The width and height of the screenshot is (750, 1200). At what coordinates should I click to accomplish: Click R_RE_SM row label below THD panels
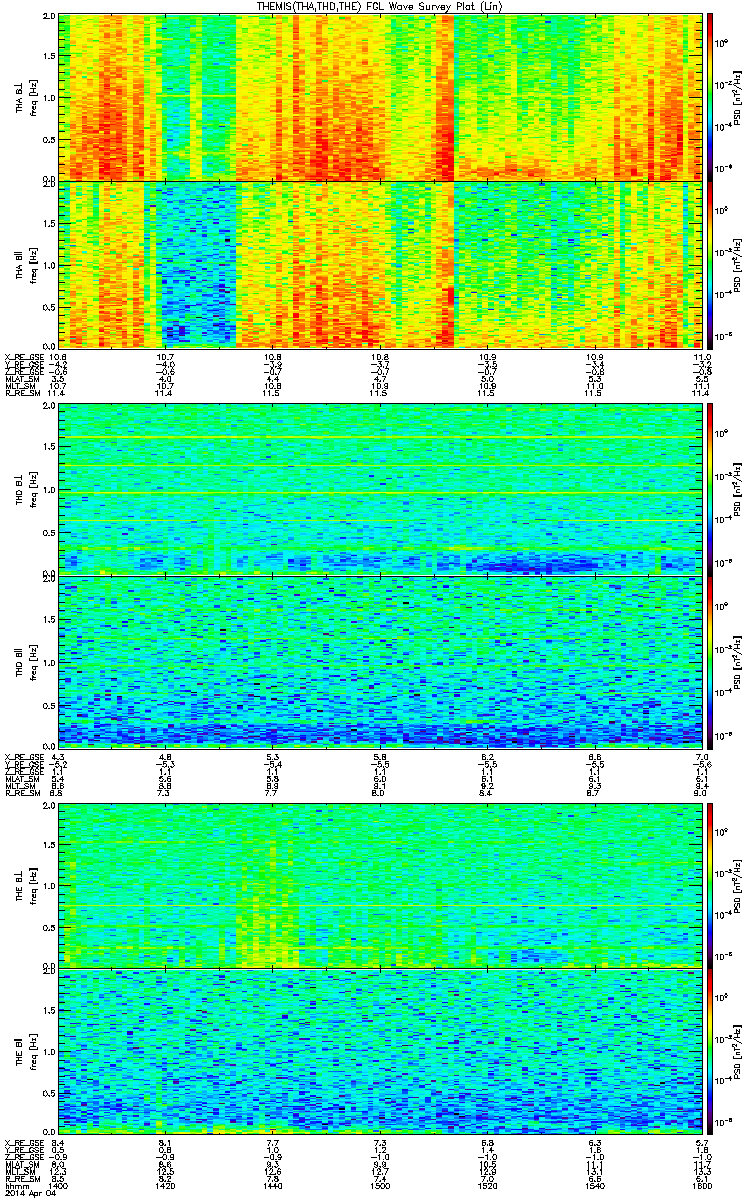point(21,795)
